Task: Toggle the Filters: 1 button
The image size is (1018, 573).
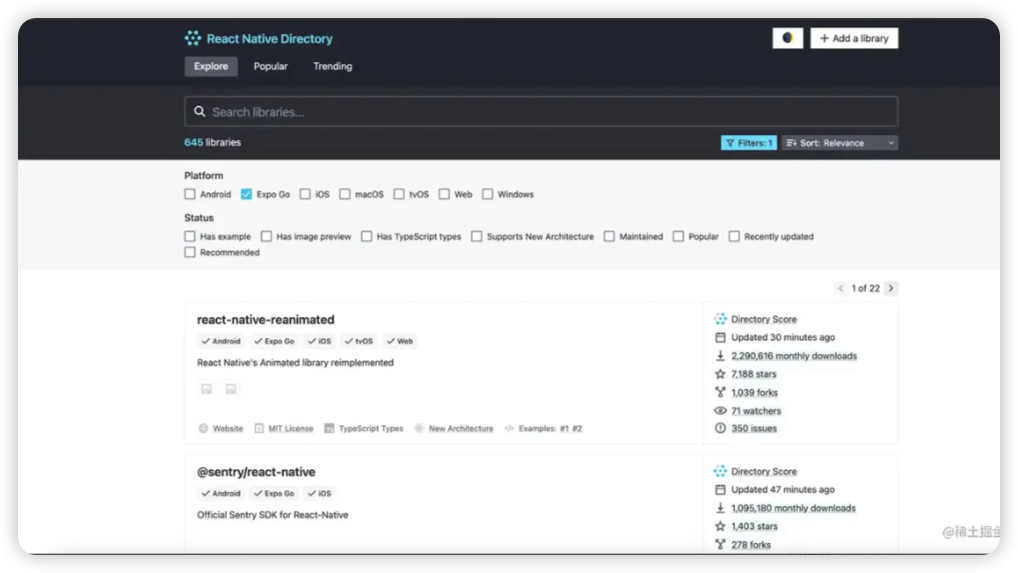Action: [x=749, y=143]
